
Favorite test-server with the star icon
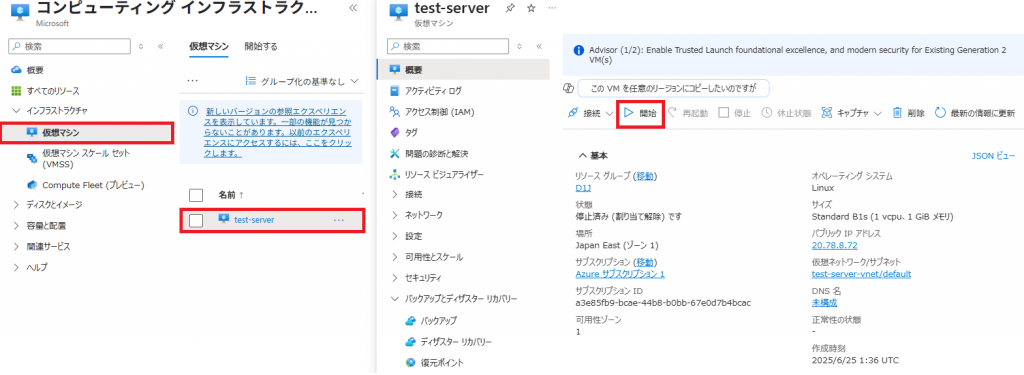pyautogui.click(x=531, y=8)
